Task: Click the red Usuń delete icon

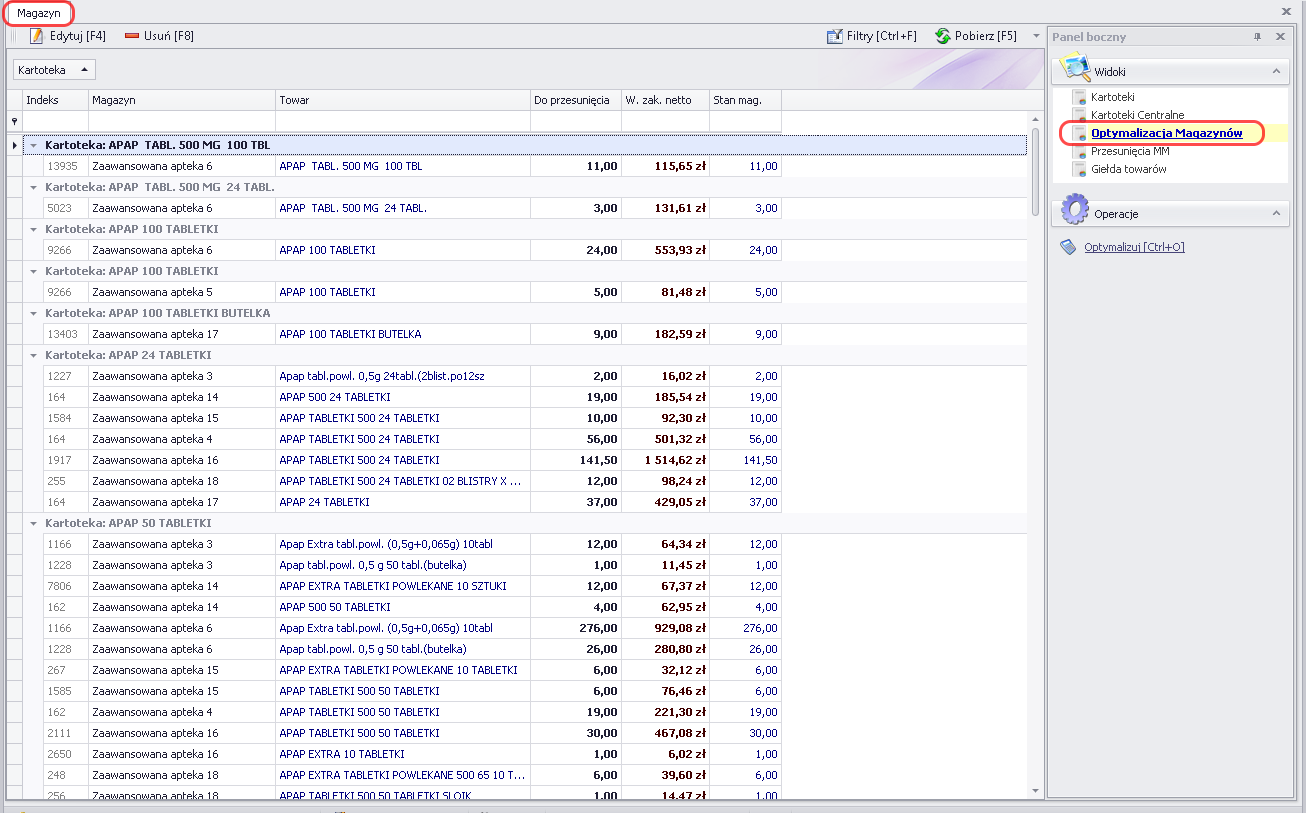Action: 132,36
